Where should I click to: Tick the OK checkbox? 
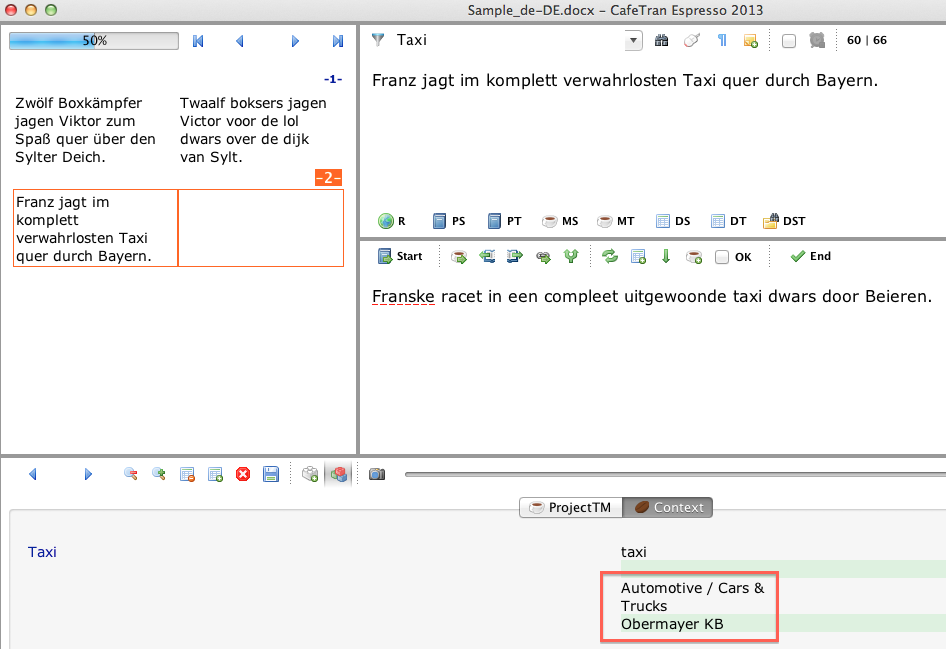[x=722, y=257]
